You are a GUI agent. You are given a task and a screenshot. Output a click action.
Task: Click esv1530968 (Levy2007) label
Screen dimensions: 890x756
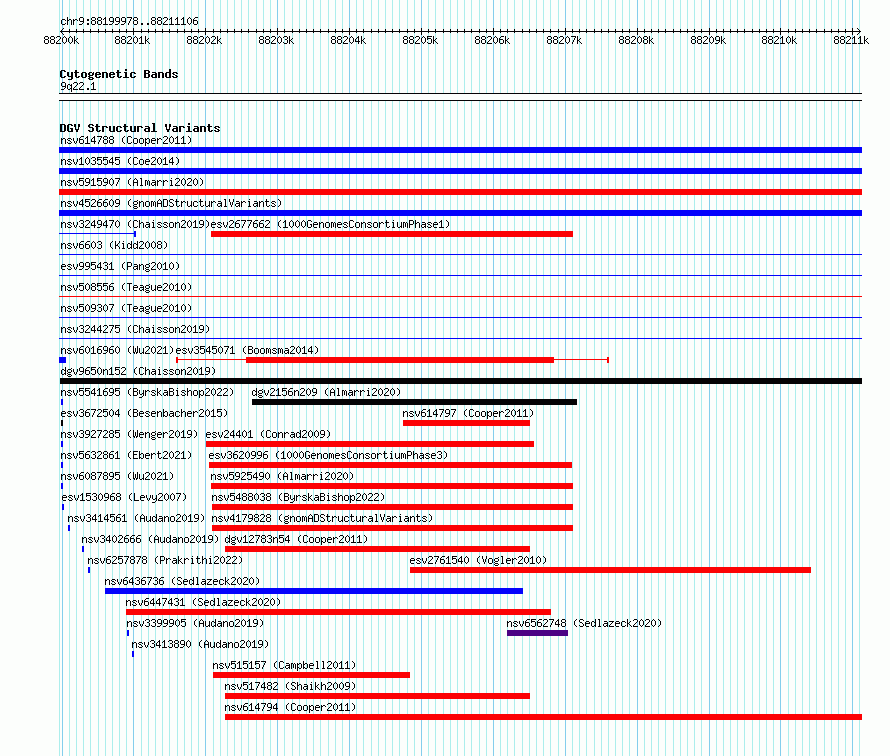click(124, 497)
